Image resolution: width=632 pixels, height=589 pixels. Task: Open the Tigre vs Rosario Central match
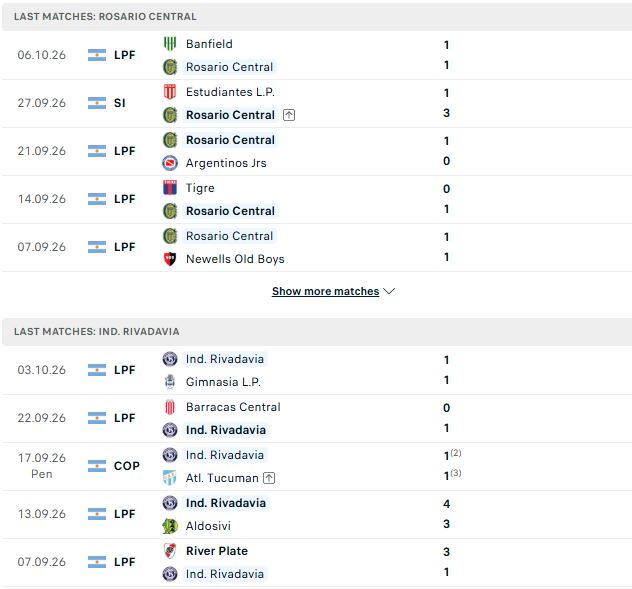[x=317, y=199]
